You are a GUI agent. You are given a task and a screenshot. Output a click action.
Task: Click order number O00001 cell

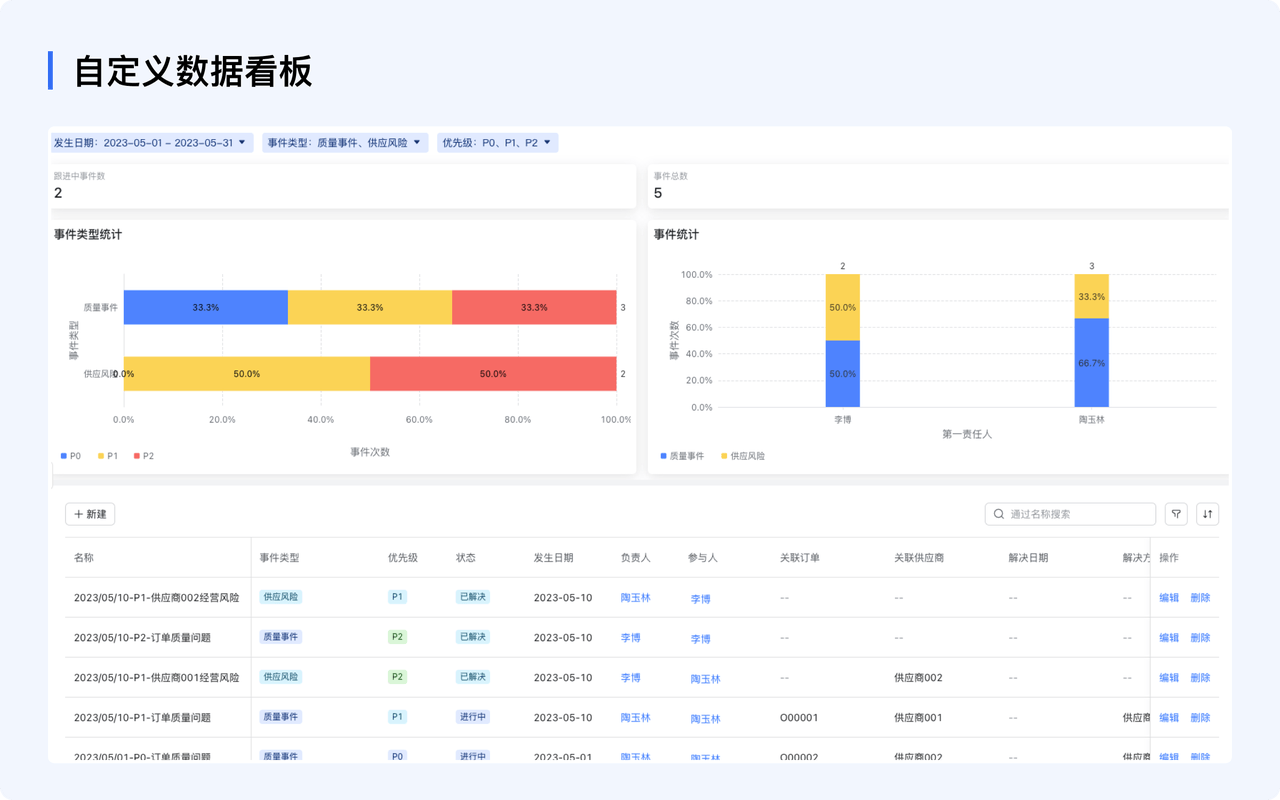(x=799, y=718)
